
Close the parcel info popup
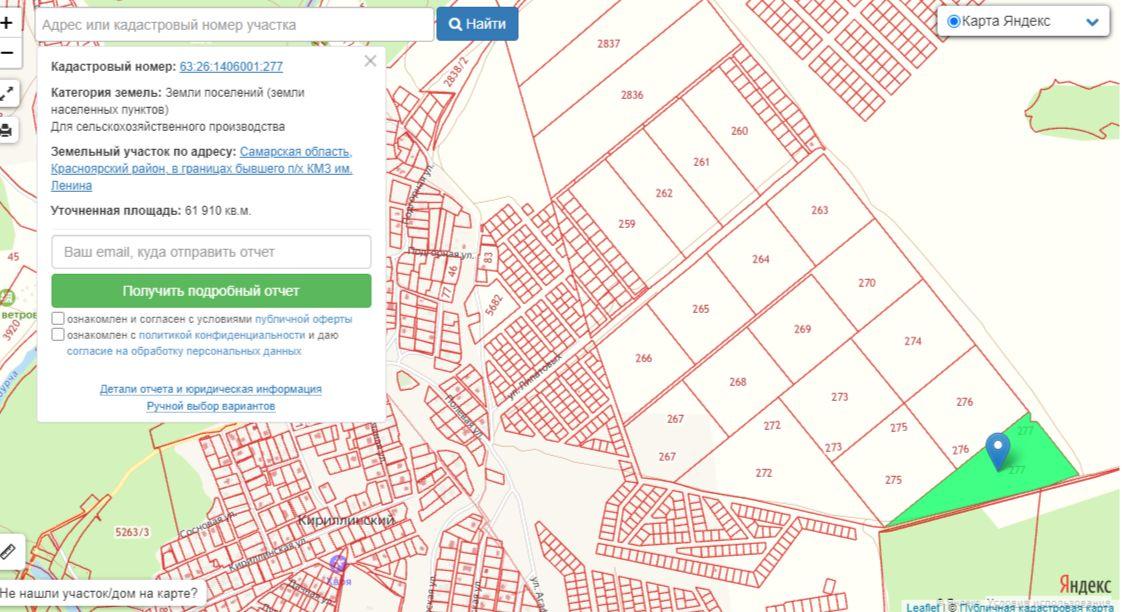pos(370,61)
